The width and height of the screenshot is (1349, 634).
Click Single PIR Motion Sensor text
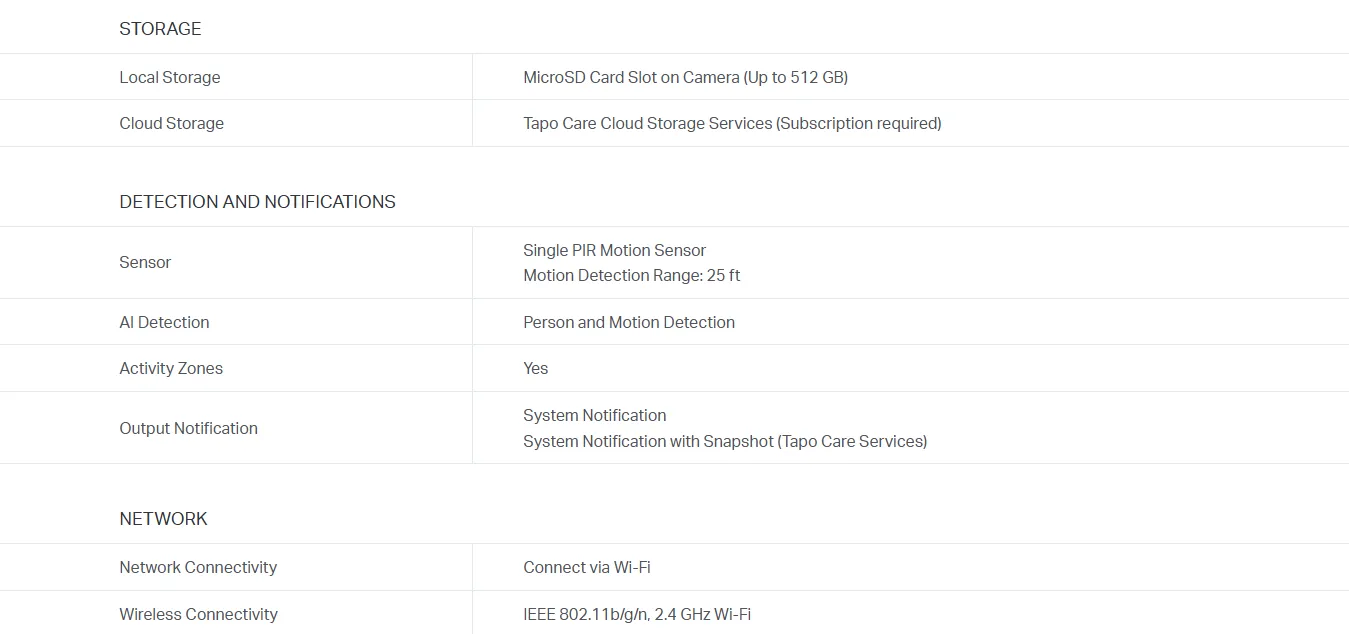tap(614, 250)
